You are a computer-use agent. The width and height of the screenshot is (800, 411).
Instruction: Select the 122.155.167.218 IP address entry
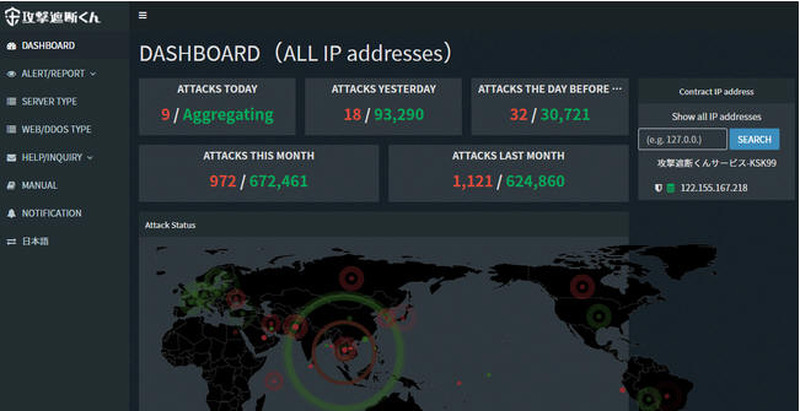pyautogui.click(x=715, y=188)
